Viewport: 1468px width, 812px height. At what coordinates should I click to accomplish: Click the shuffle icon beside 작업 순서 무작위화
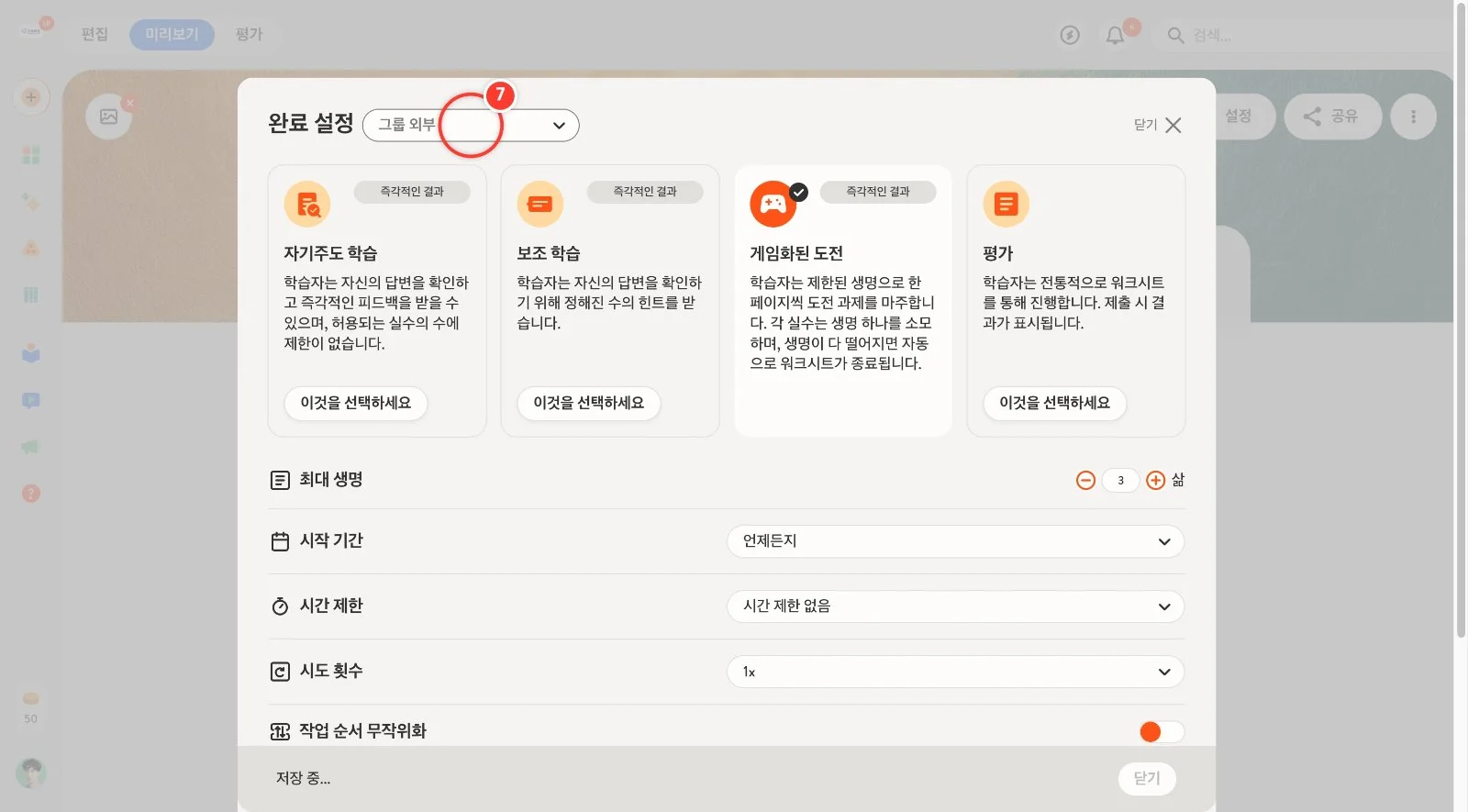280,731
